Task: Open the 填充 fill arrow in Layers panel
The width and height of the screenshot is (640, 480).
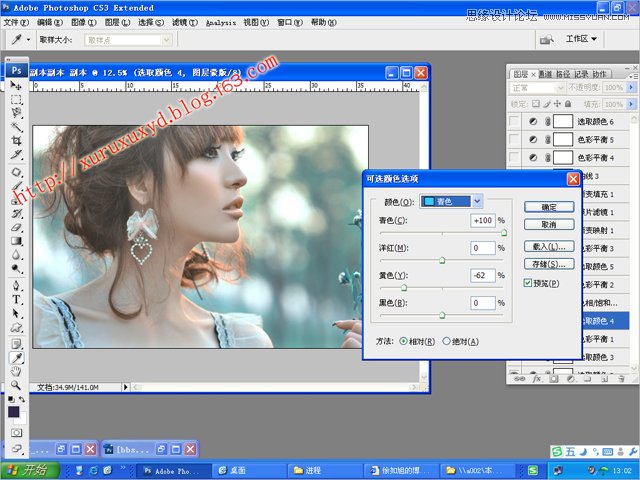Action: click(631, 104)
